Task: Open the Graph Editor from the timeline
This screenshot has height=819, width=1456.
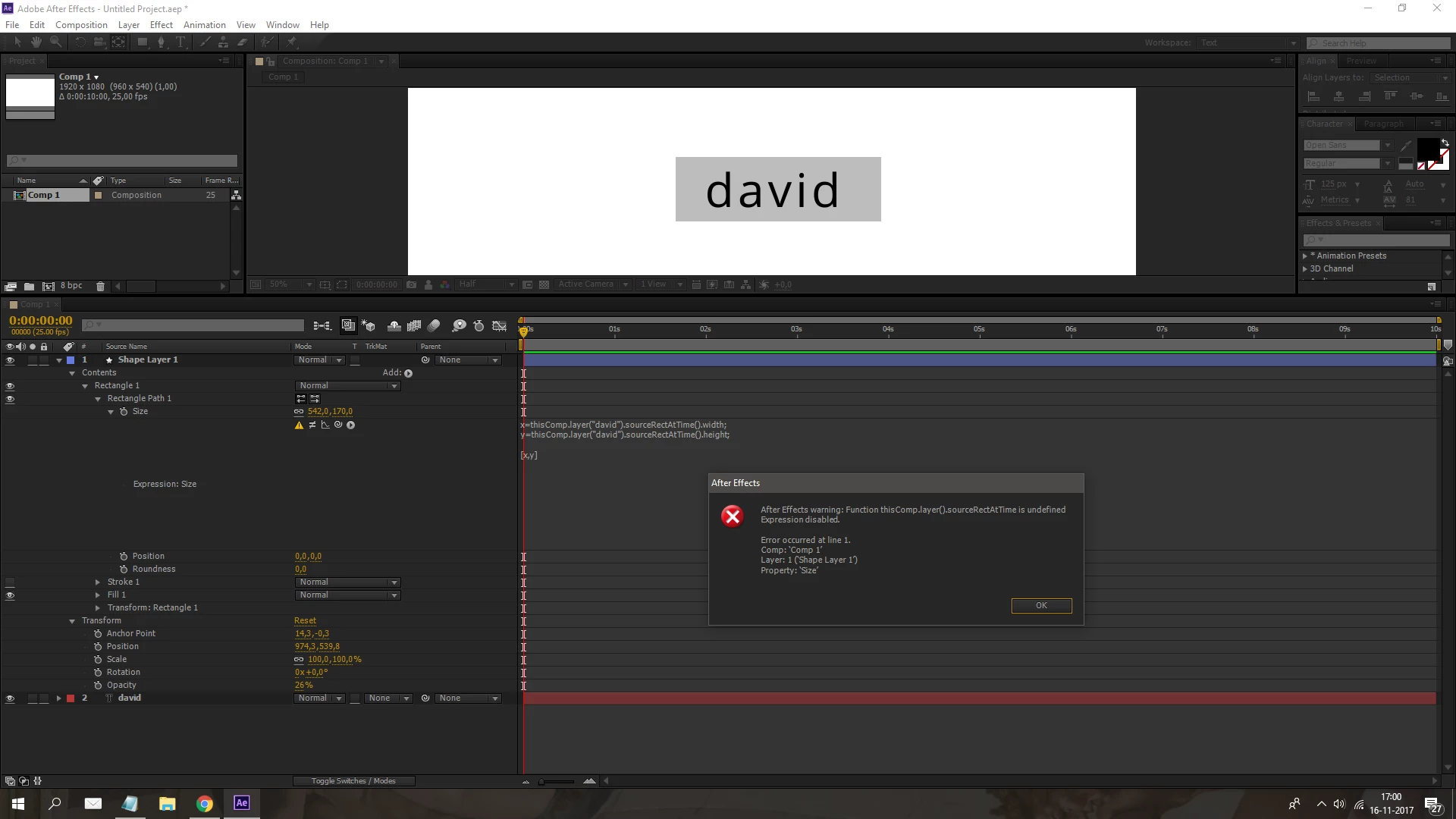Action: (499, 326)
